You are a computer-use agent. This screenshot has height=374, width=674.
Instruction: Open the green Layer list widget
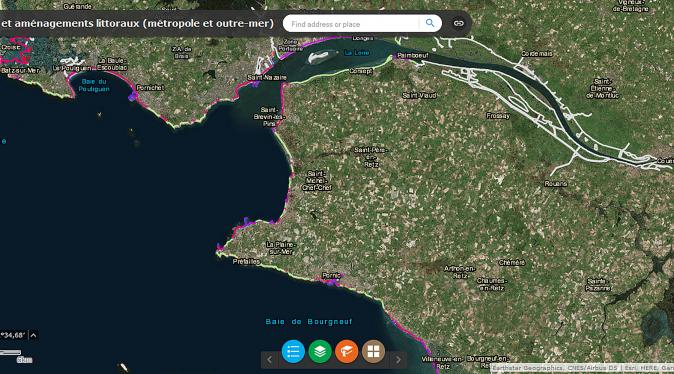point(320,351)
